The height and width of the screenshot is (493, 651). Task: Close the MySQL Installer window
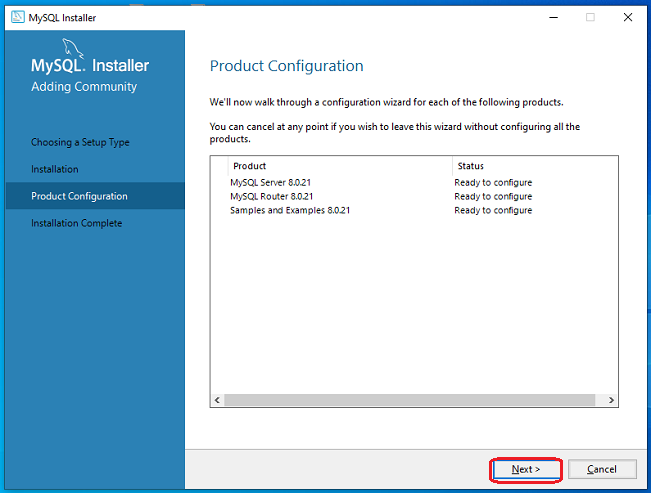coord(627,18)
